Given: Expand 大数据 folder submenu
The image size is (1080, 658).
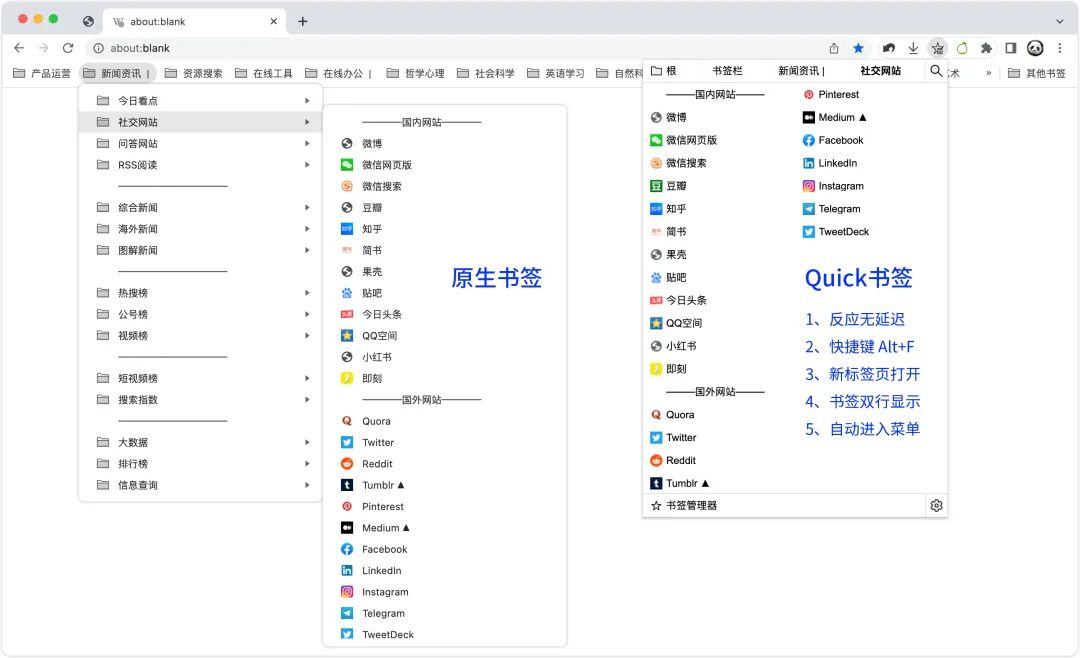Looking at the screenshot, I should pyautogui.click(x=201, y=442).
